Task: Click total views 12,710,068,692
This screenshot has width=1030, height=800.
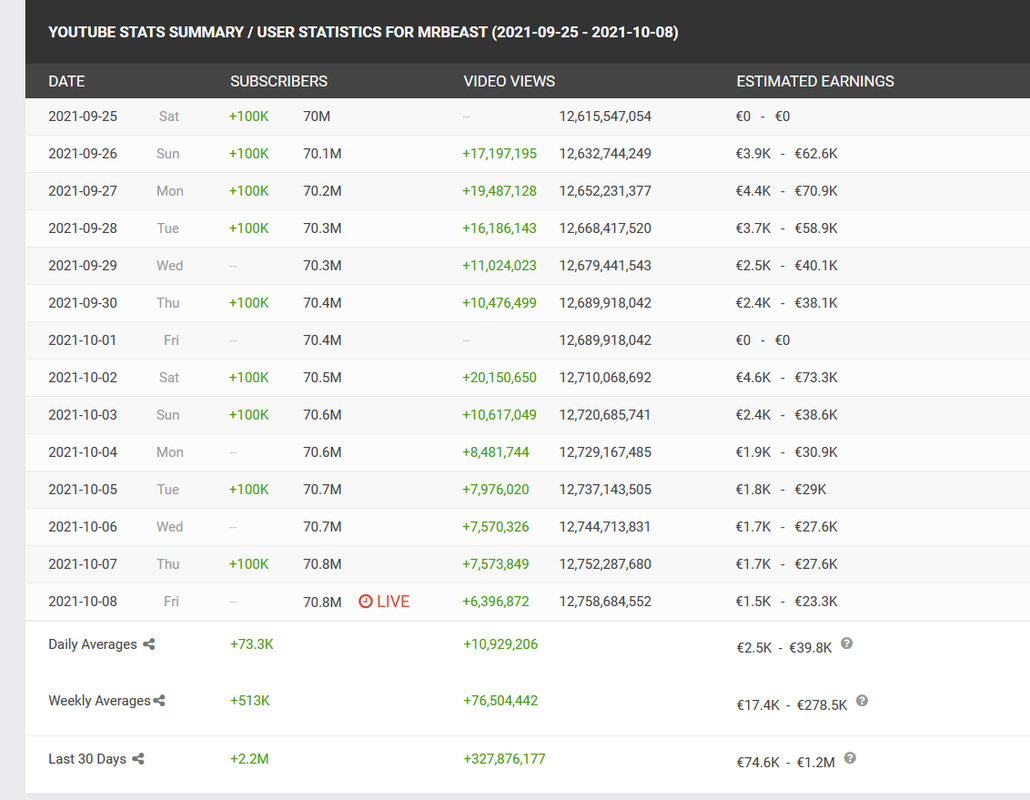Action: 605,378
